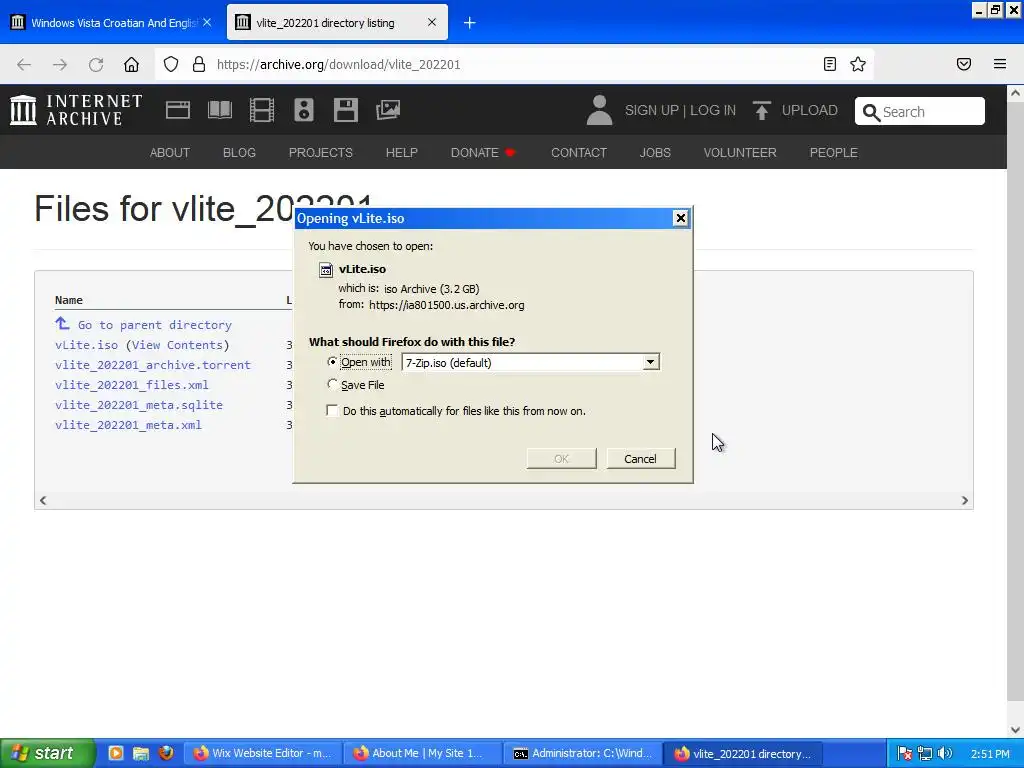Open the Firefox hamburger menu
This screenshot has width=1024, height=768.
coord(1000,64)
